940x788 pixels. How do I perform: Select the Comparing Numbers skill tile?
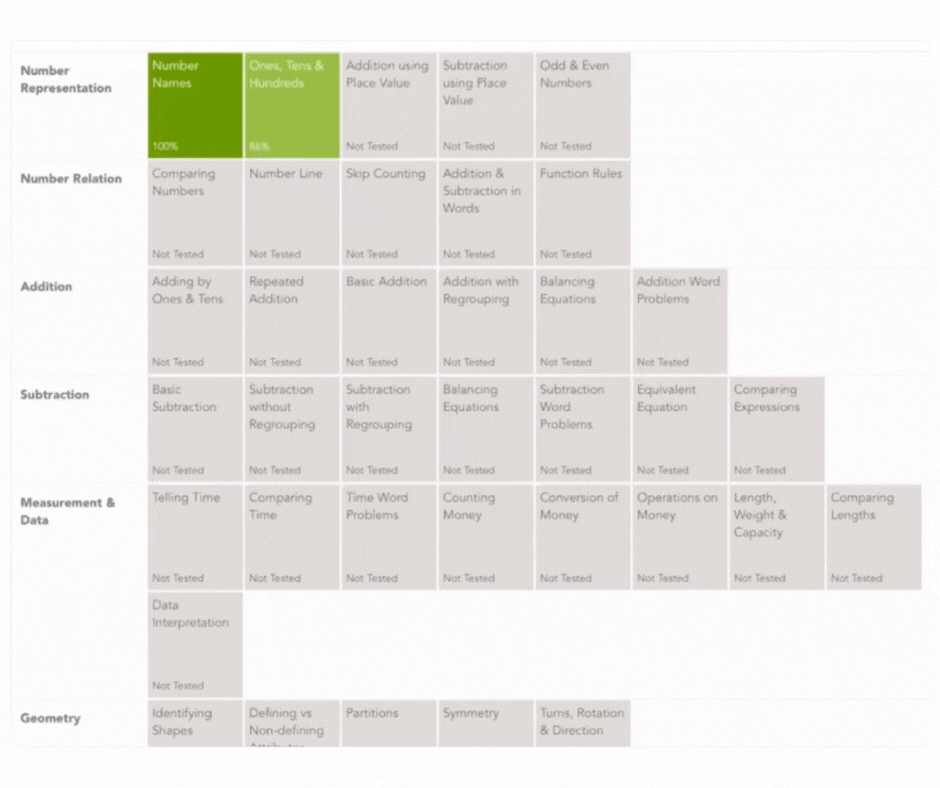coord(195,213)
